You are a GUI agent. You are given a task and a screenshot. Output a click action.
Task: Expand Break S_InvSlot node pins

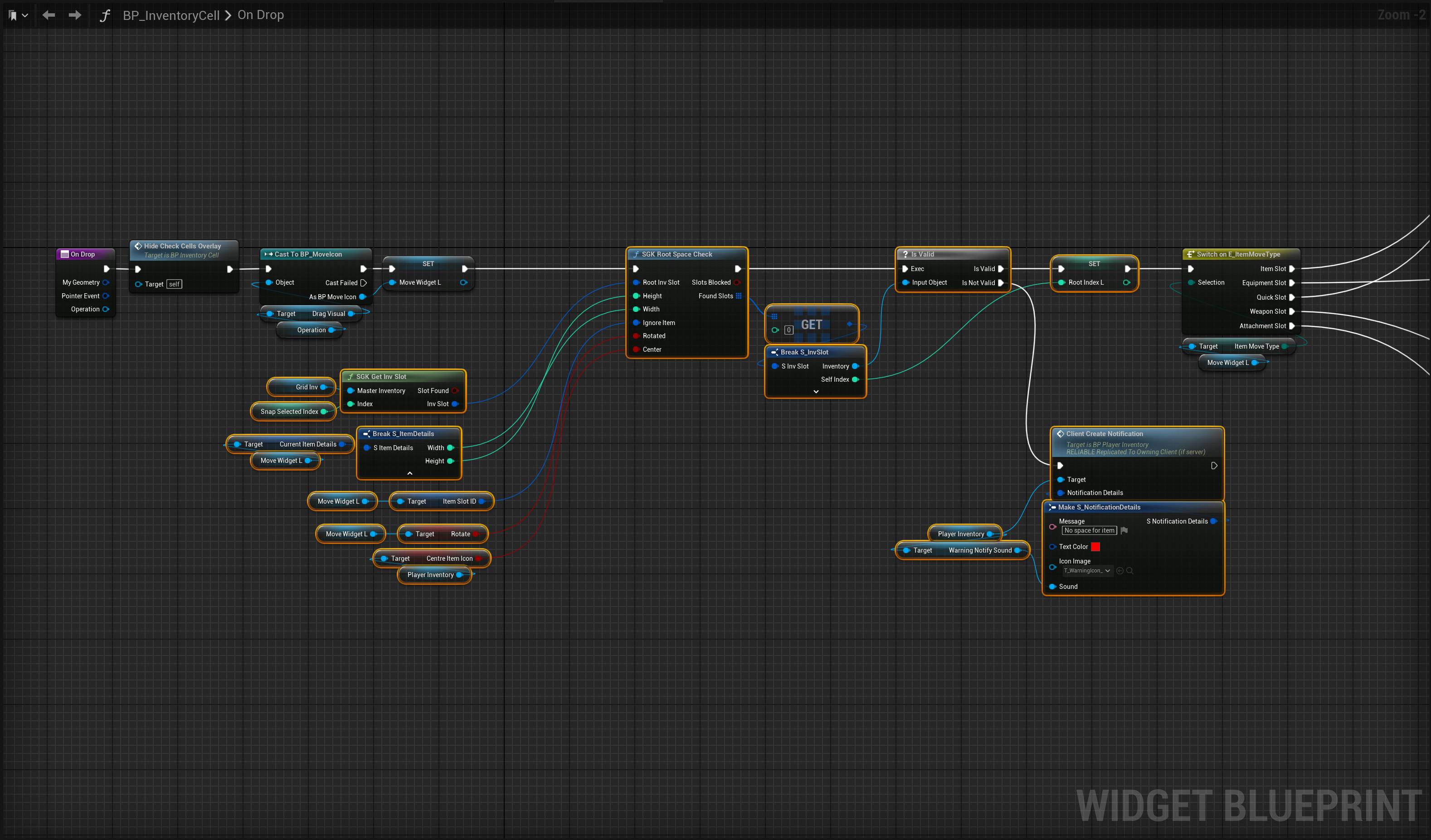tap(815, 392)
